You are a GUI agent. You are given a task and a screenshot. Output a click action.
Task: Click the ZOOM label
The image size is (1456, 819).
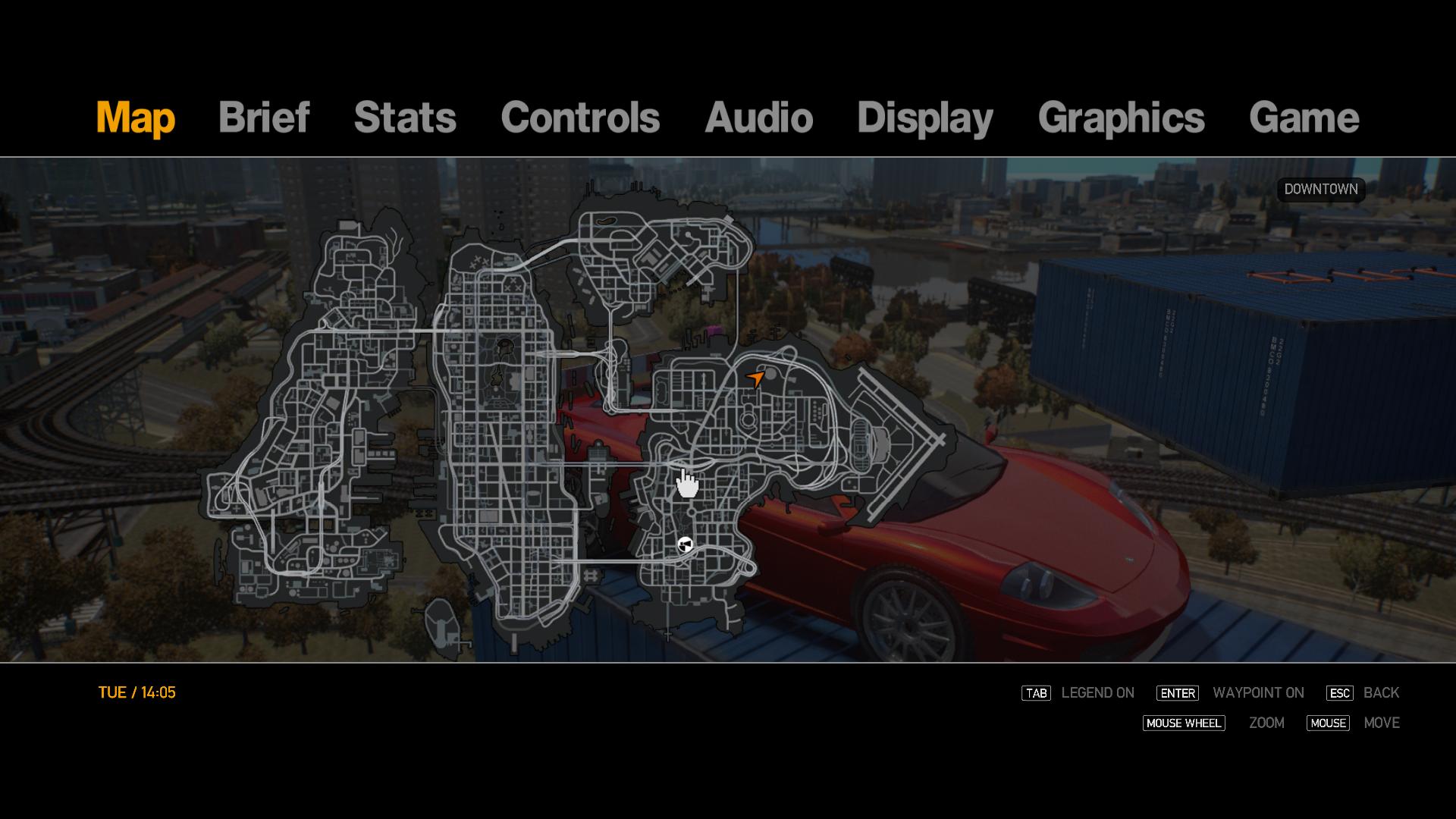(x=1266, y=723)
